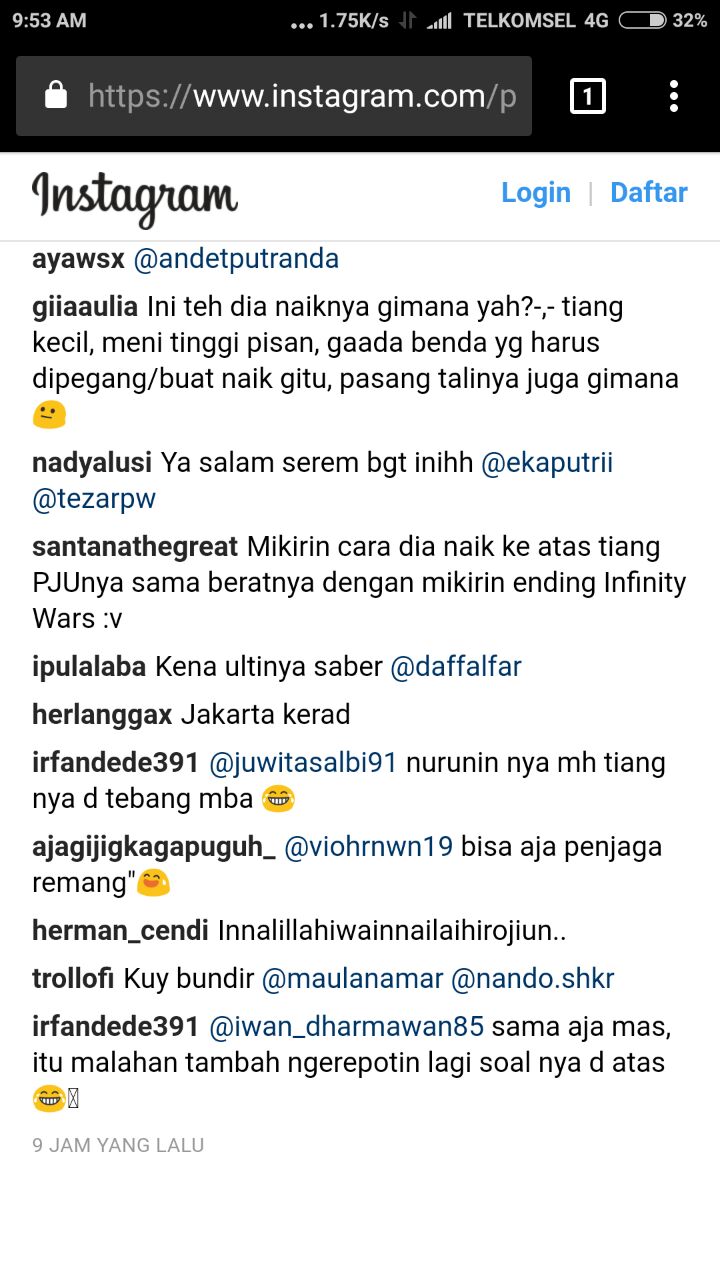Open @andetputranda mention
Image resolution: width=720 pixels, height=1280 pixels.
tap(236, 259)
